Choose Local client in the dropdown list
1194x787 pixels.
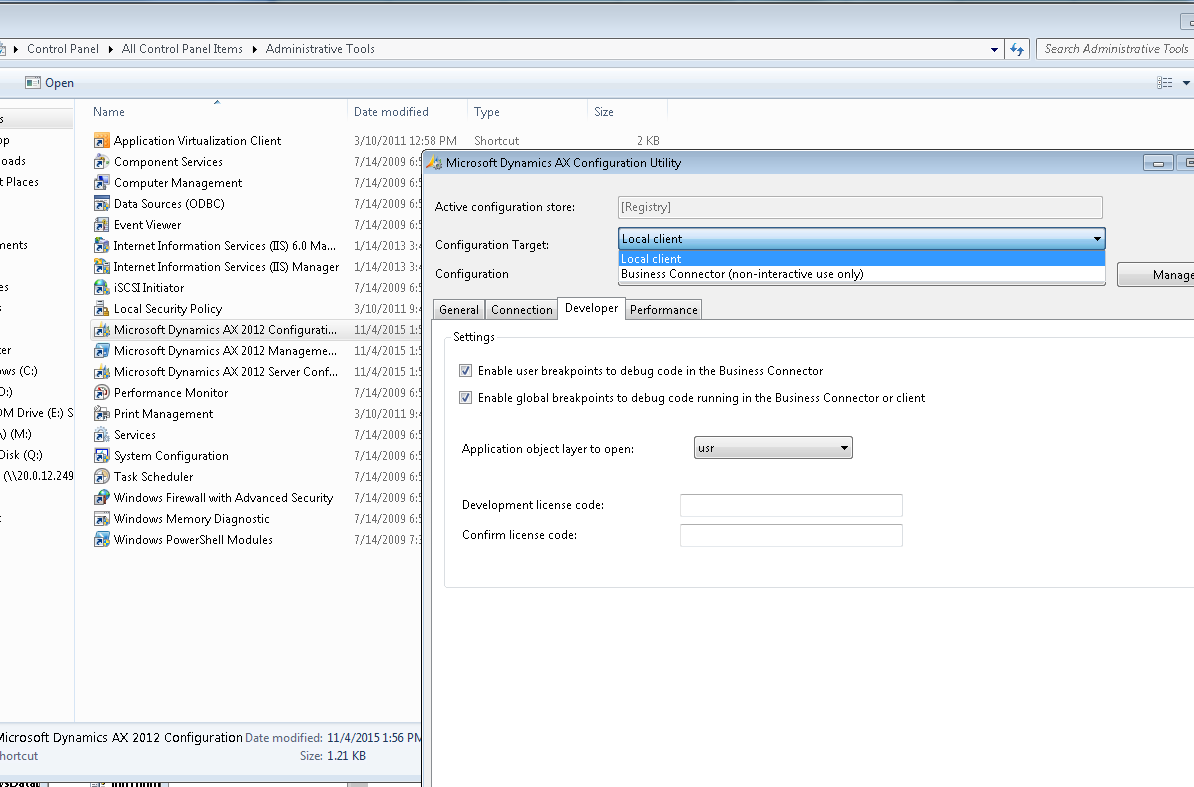tap(862, 259)
